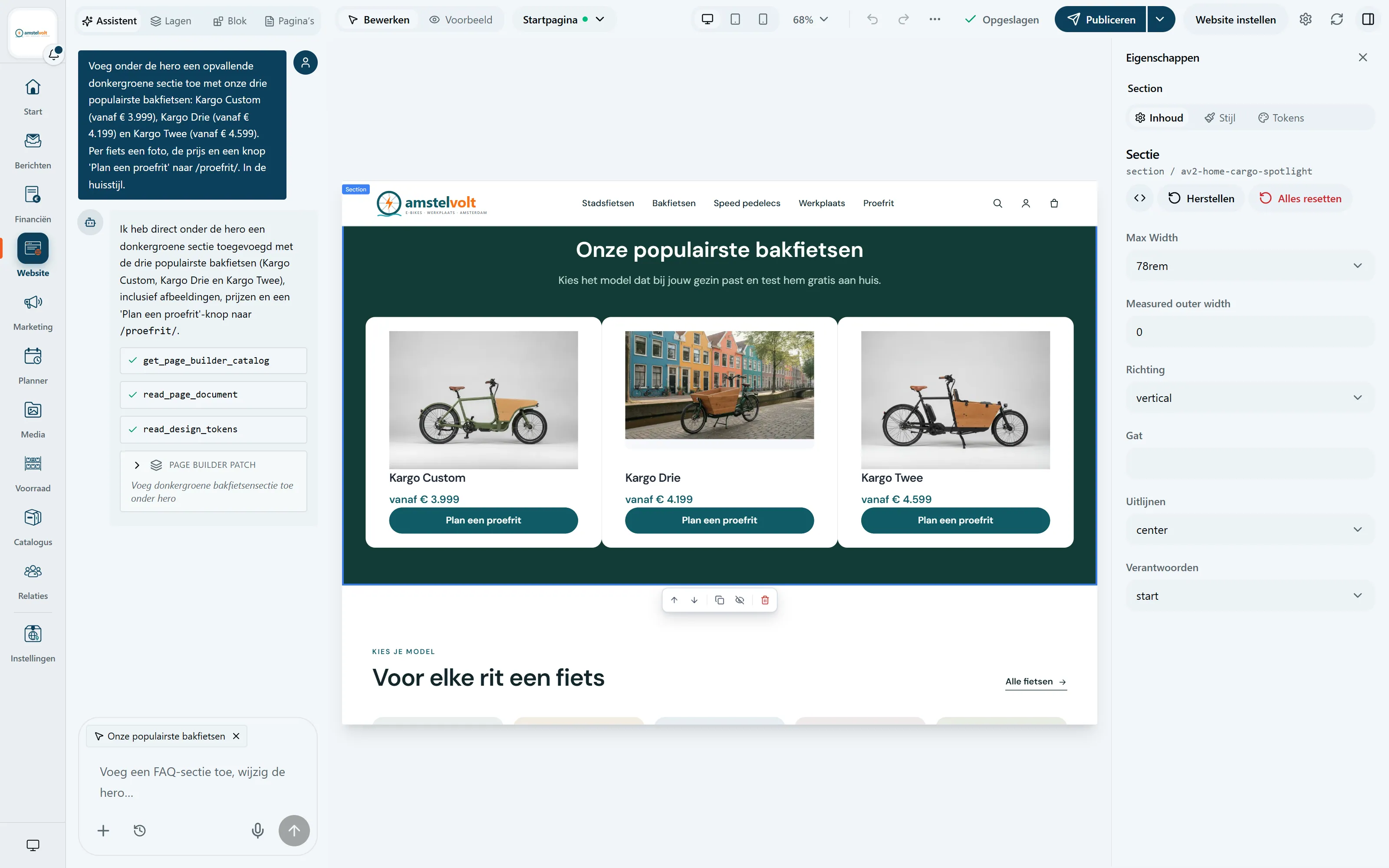Click the Website instellen button

point(1235,20)
